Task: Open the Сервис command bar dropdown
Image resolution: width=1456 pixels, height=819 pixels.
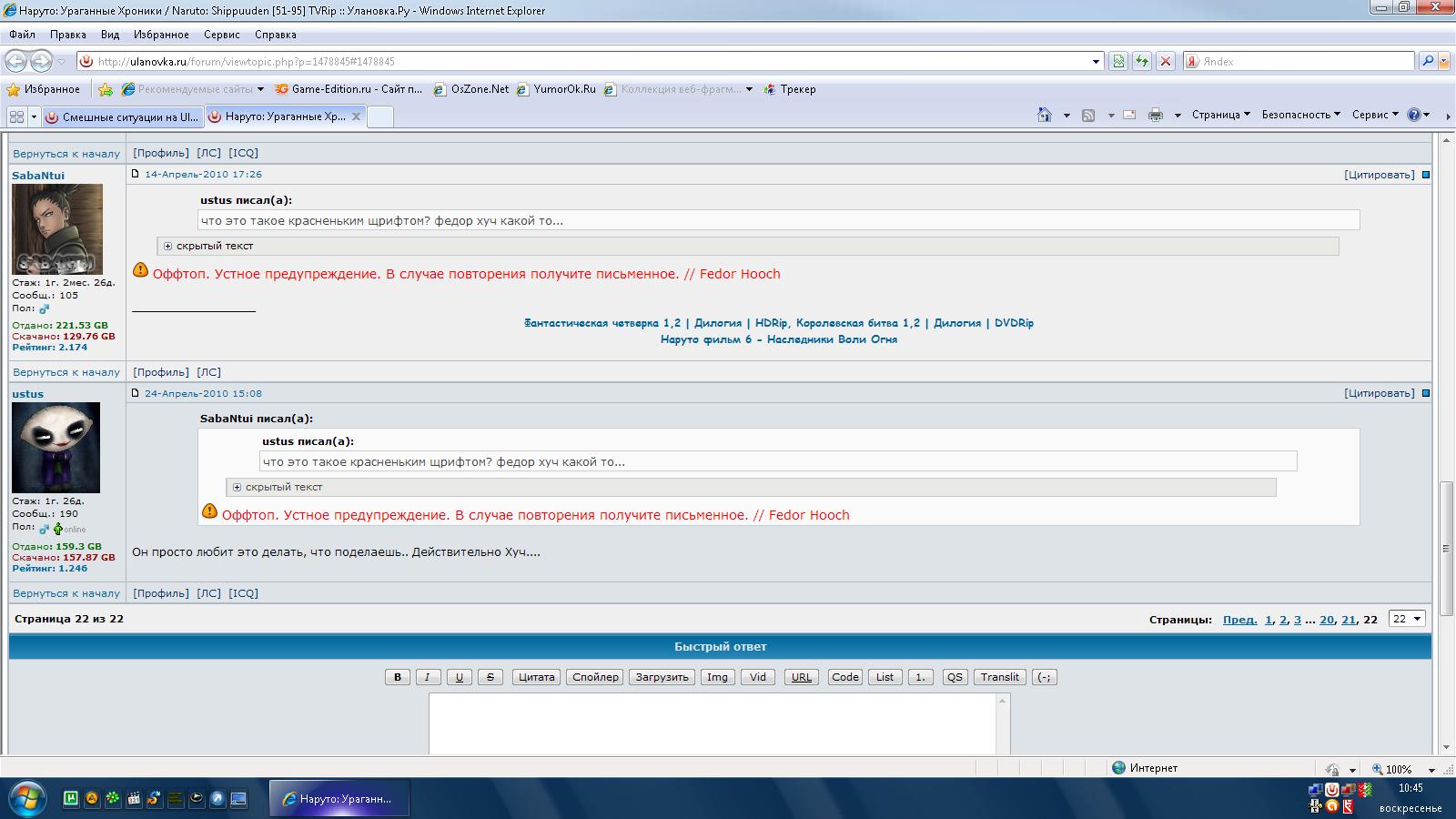Action: (1375, 115)
